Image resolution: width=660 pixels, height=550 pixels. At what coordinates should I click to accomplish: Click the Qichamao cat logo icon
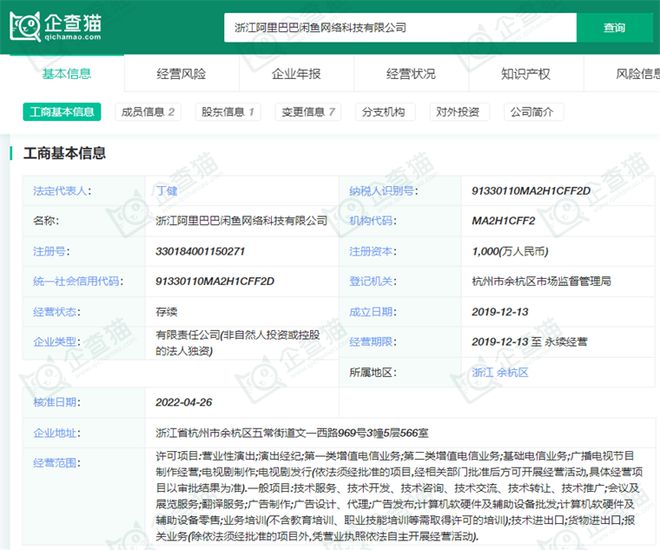point(27,27)
